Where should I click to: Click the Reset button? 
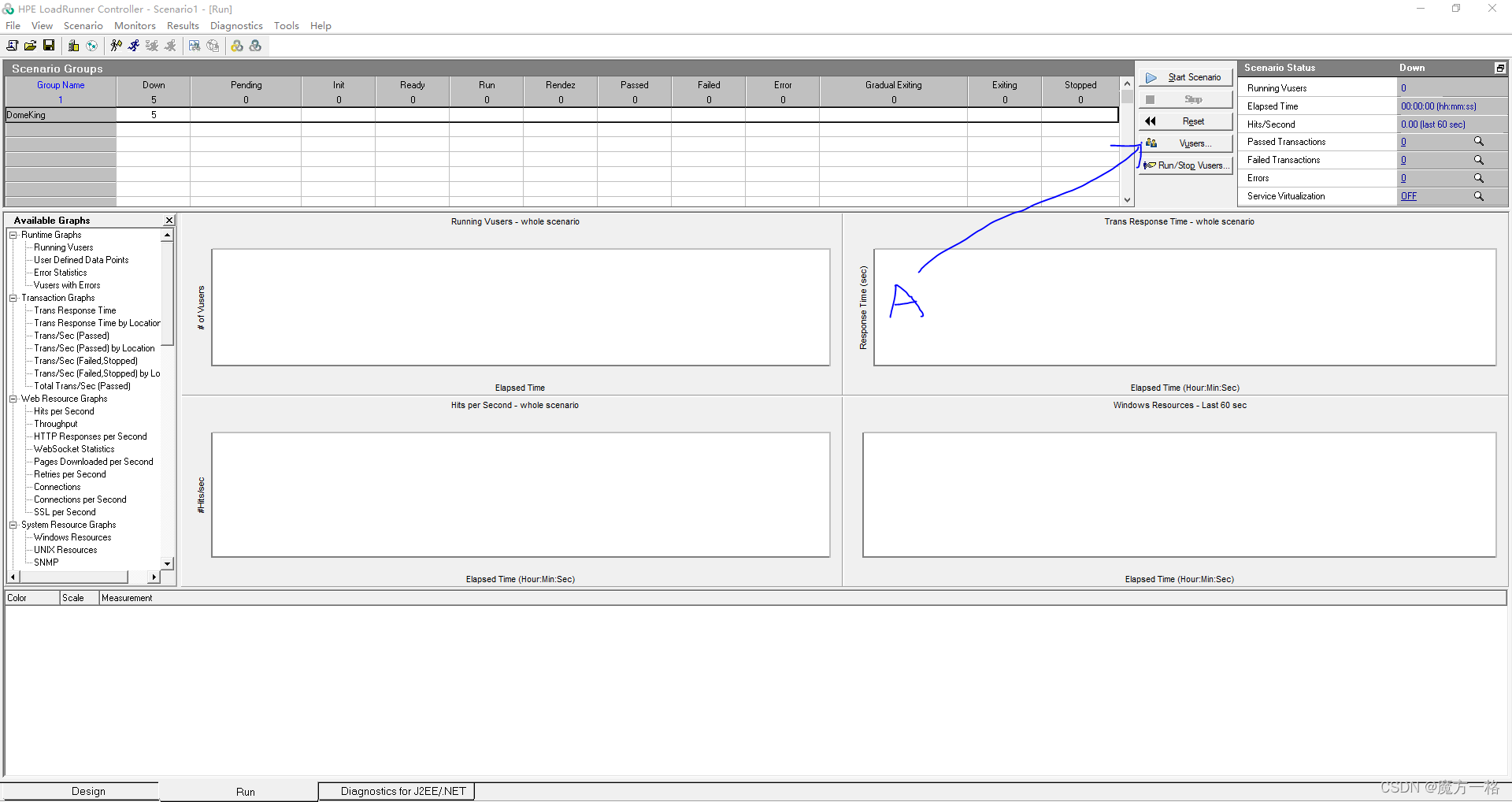click(1185, 121)
